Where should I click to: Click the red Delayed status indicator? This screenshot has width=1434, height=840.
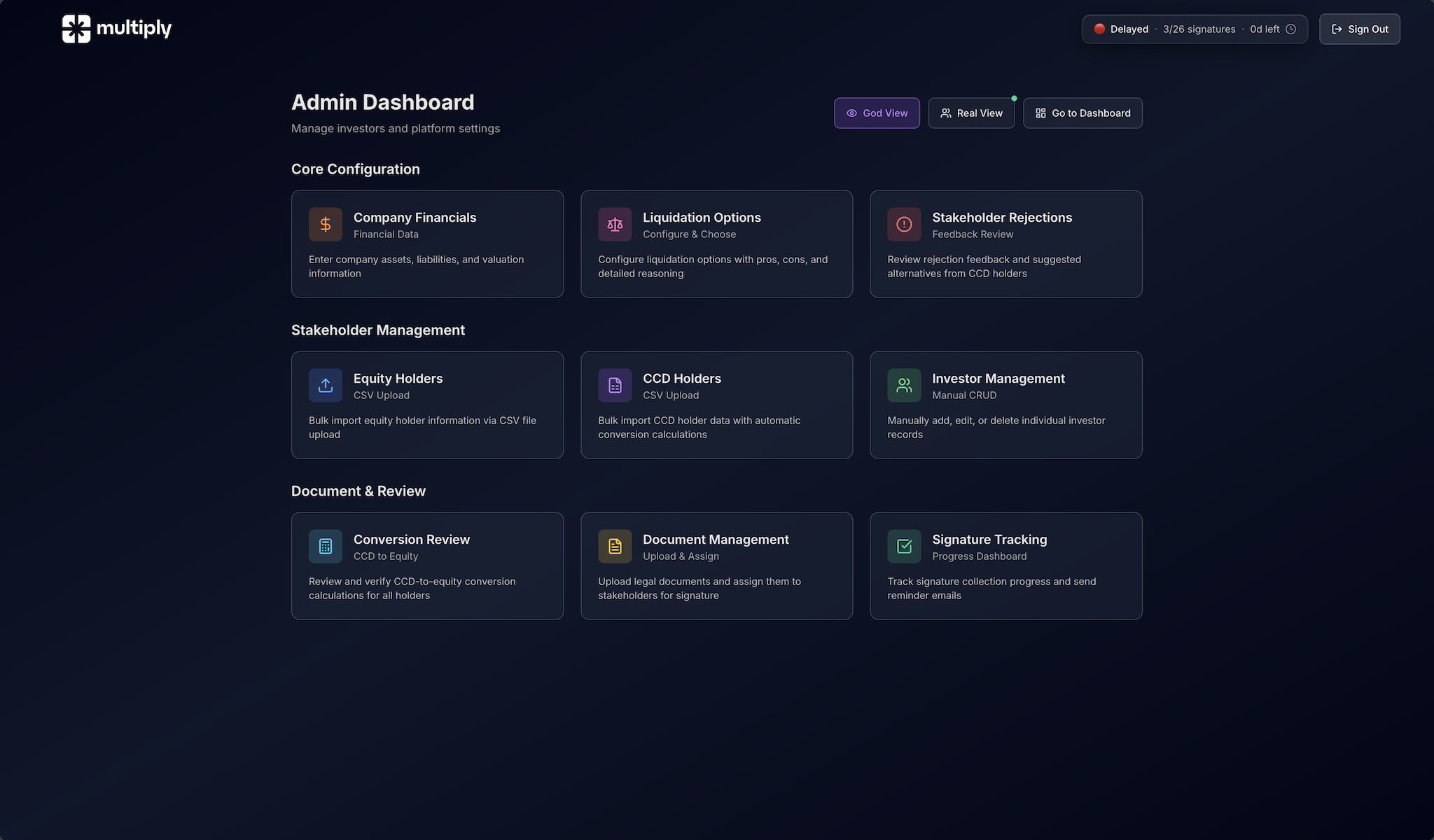pos(1099,29)
